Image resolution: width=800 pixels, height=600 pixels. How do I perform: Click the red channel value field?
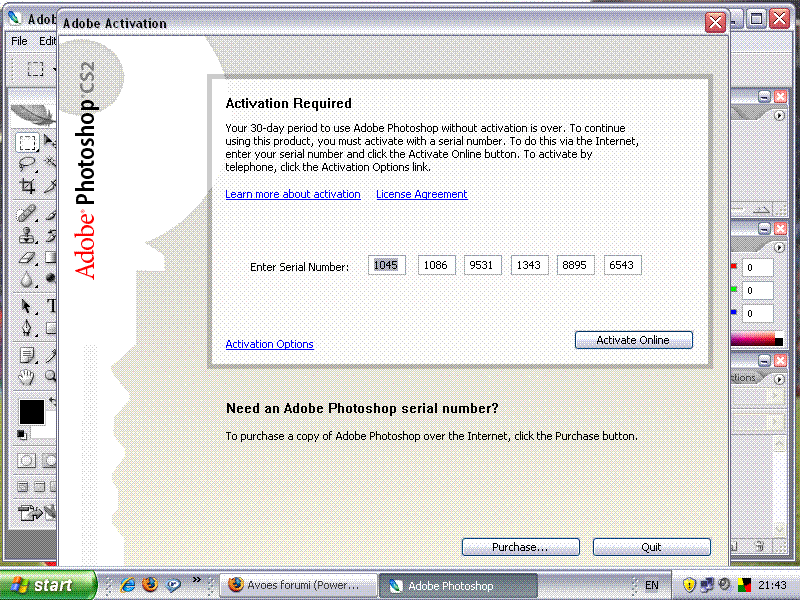point(757,267)
